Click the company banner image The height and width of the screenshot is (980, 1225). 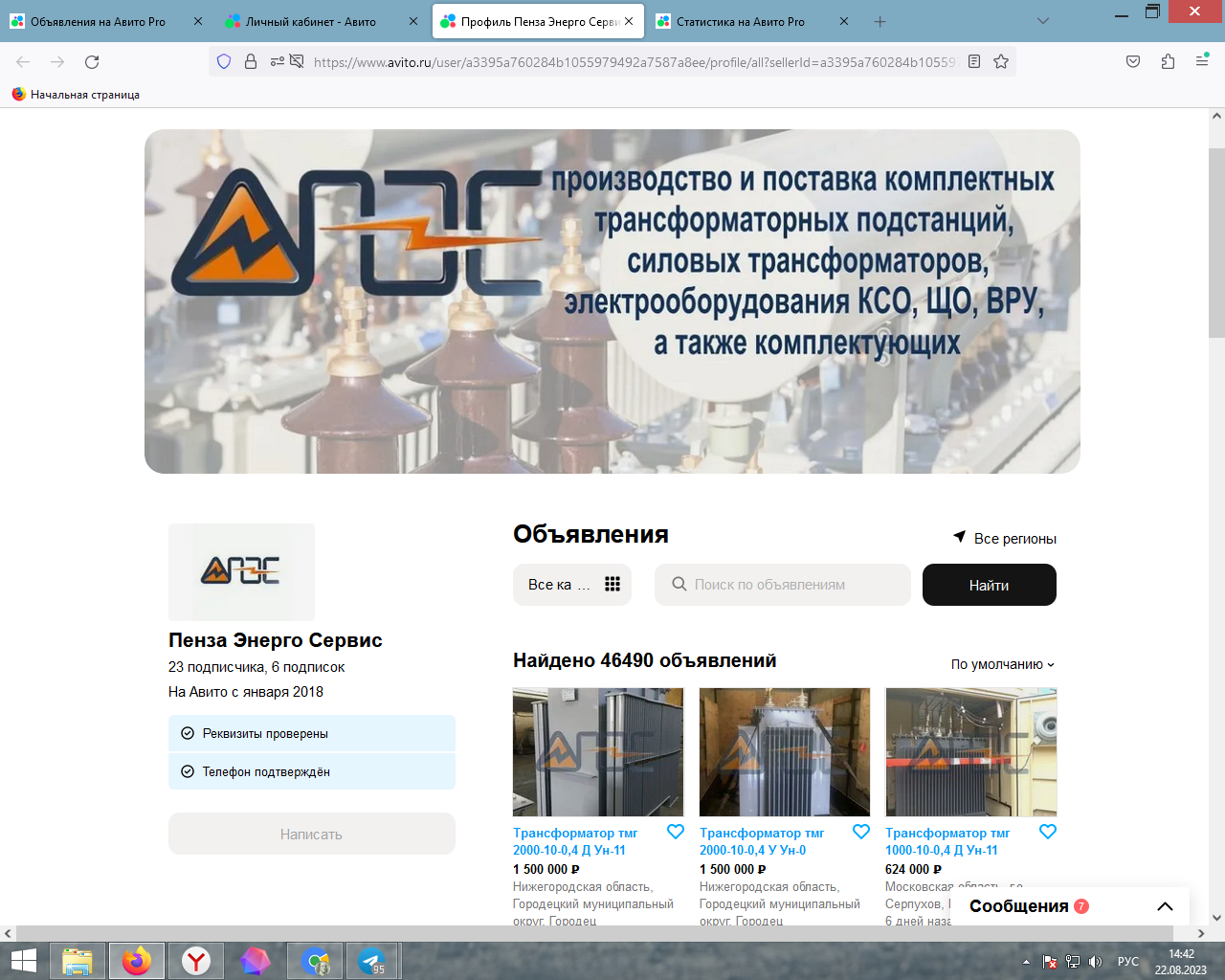point(612,301)
